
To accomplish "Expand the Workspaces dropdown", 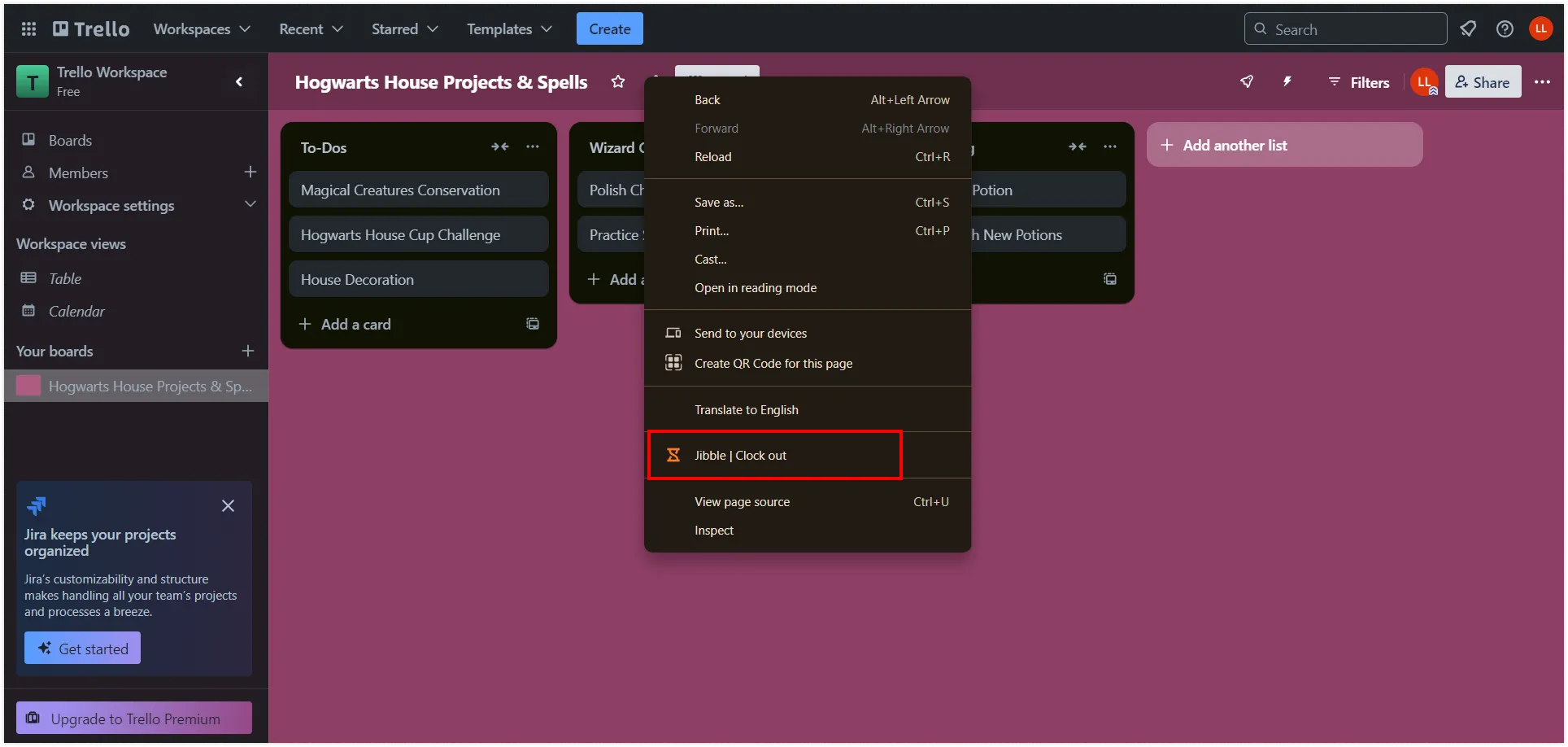I will (202, 29).
